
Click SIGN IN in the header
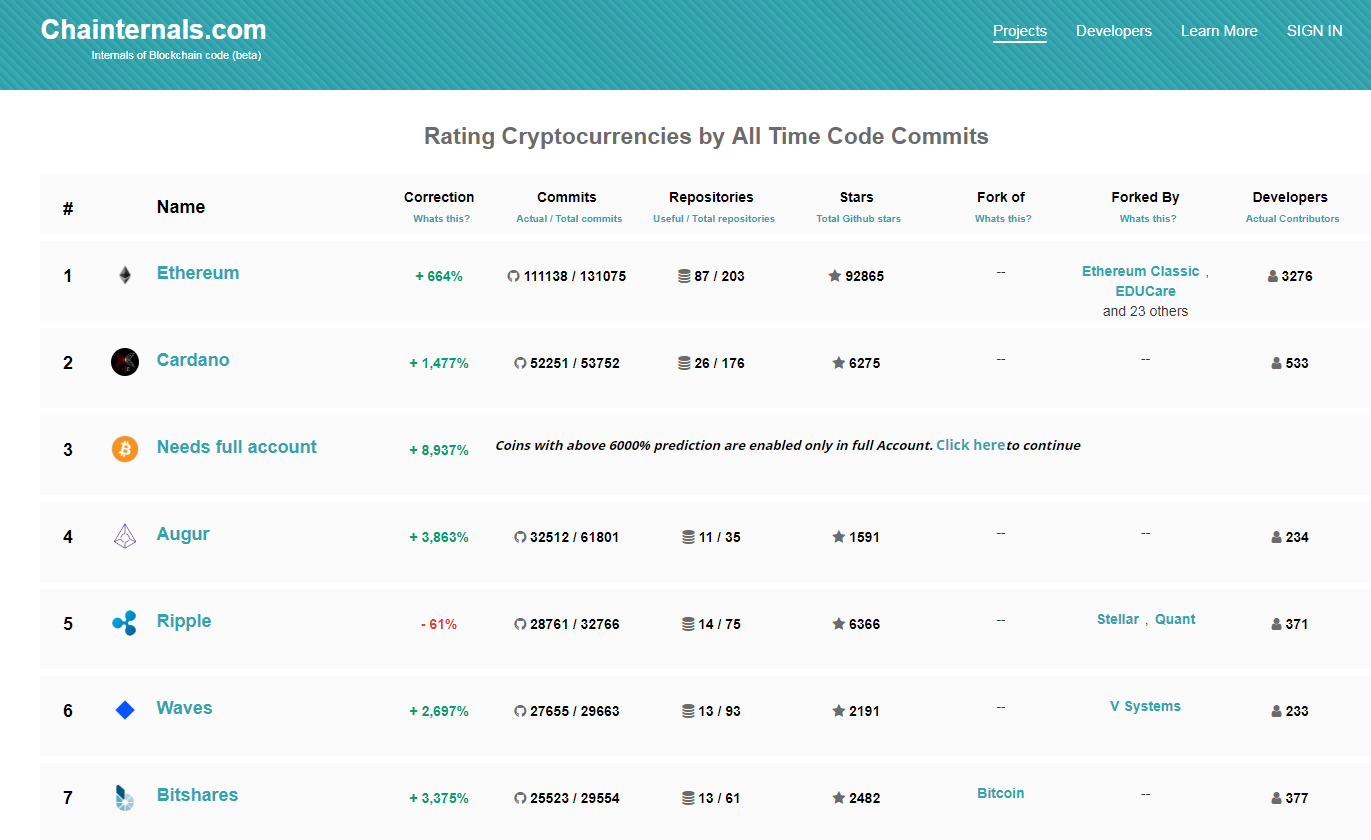[1314, 31]
